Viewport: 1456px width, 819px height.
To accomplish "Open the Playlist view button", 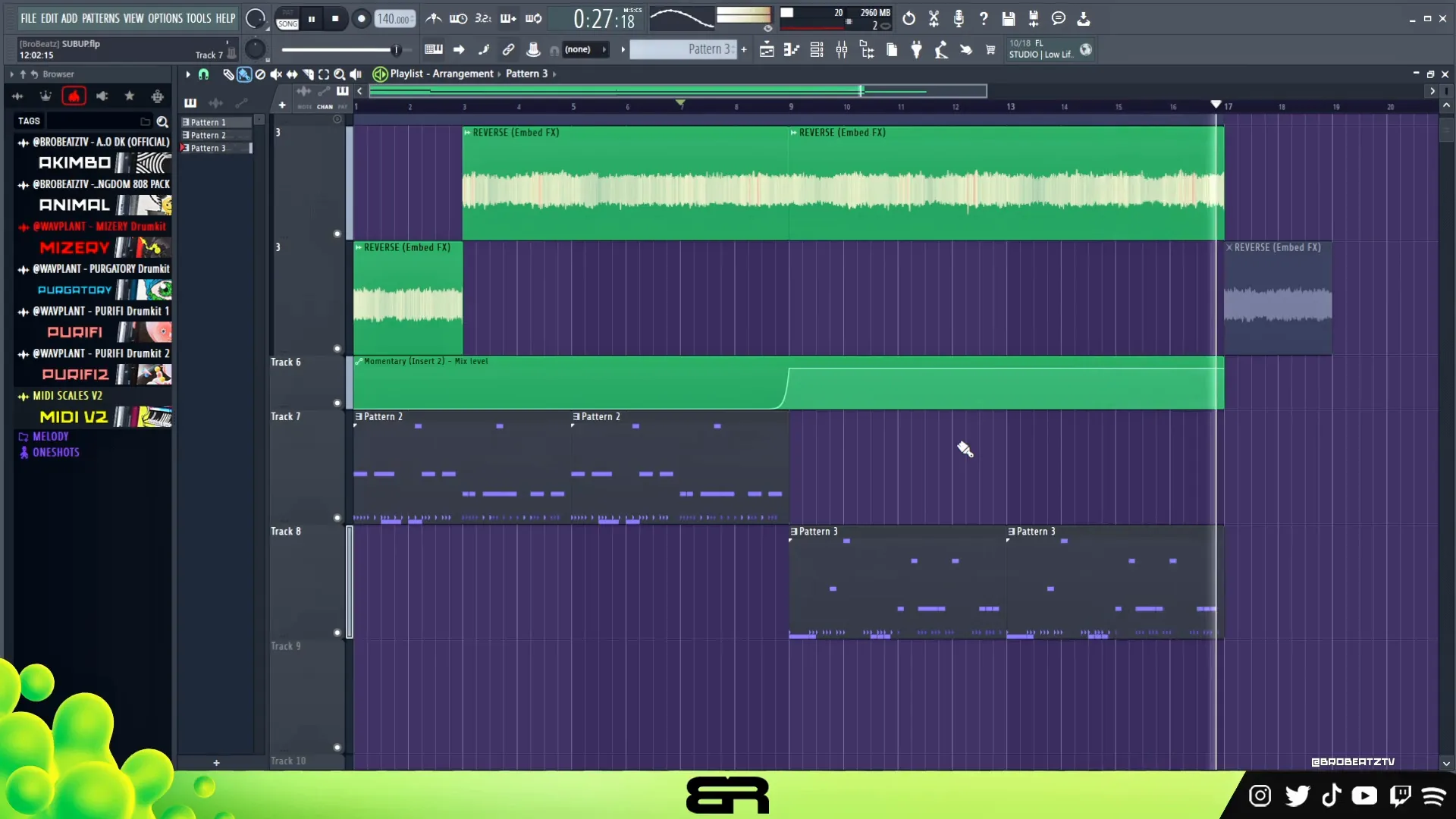I will click(x=767, y=50).
